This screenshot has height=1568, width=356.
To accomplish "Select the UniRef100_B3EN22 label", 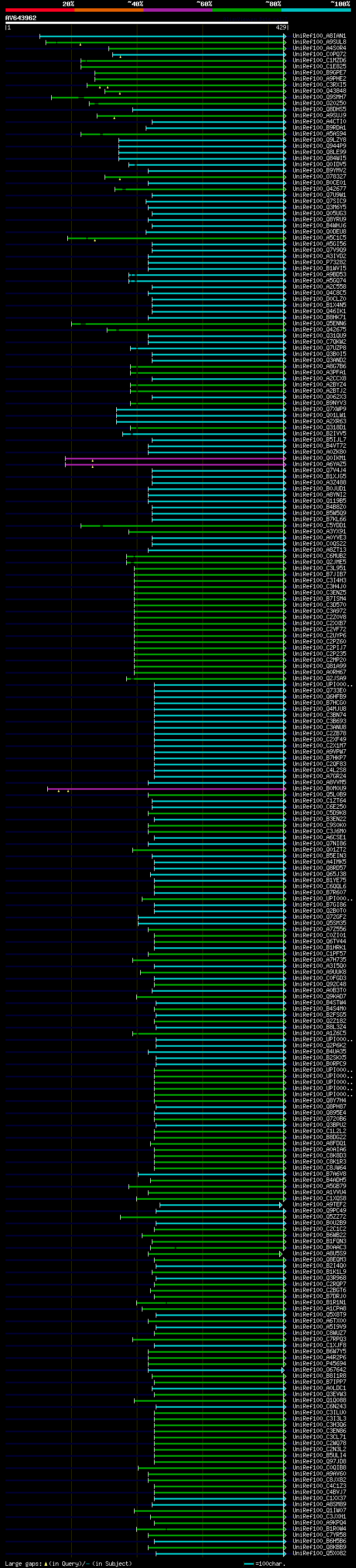I will click(319, 819).
